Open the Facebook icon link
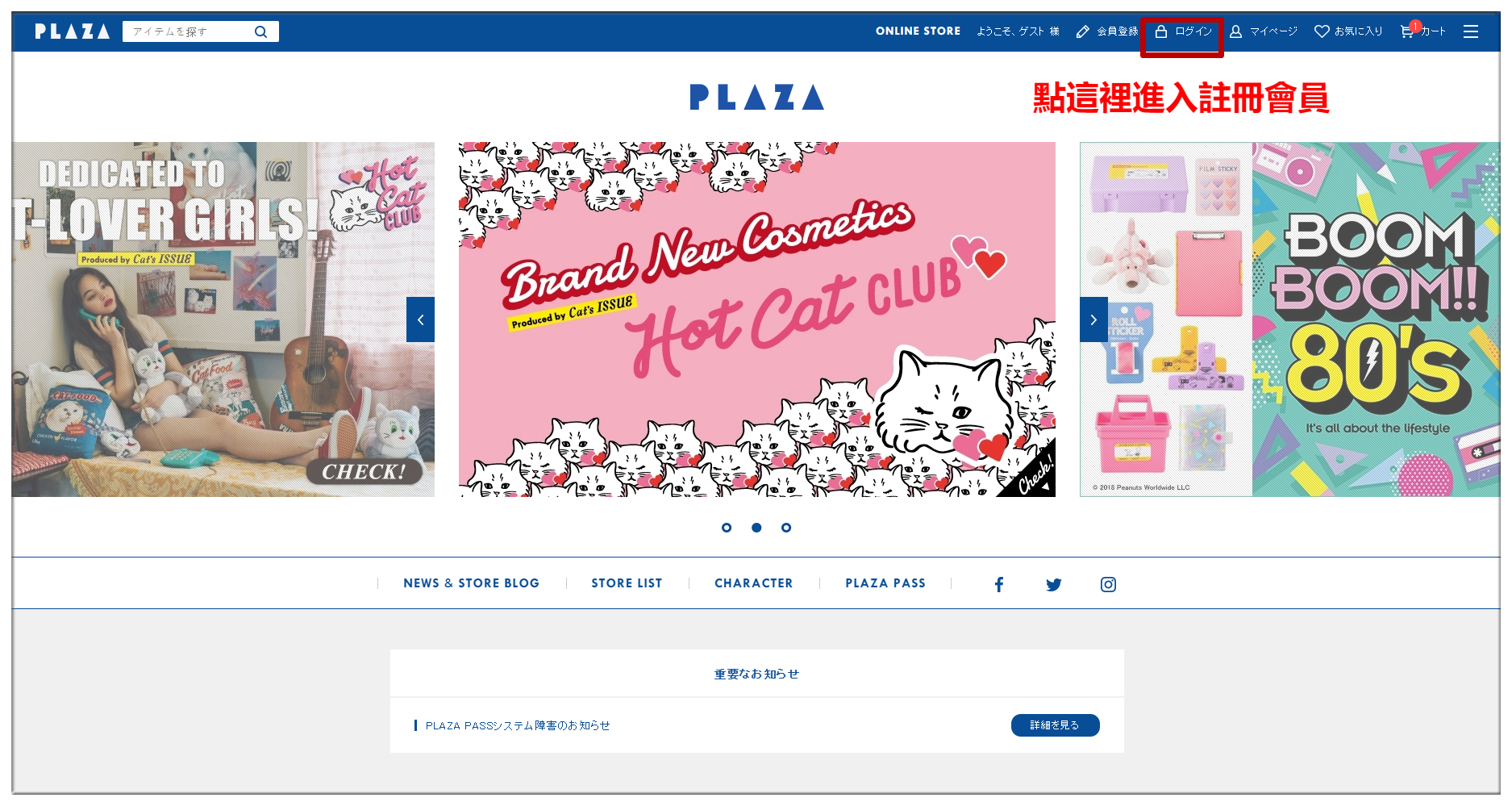Viewport: 1512px width, 806px height. click(999, 584)
